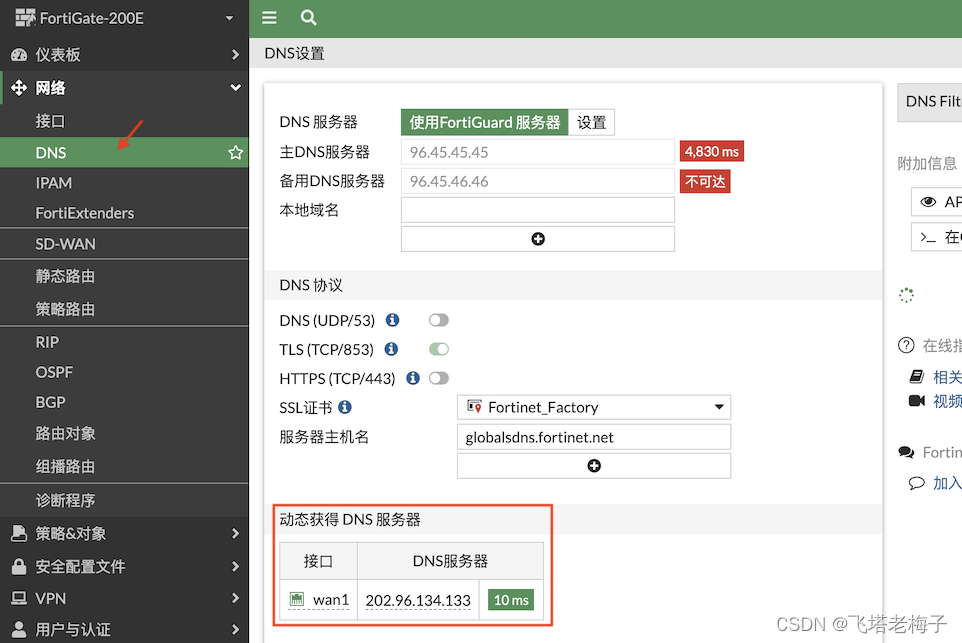Click the join discussion speech bubble icon
The image size is (962, 643).
pos(917,483)
